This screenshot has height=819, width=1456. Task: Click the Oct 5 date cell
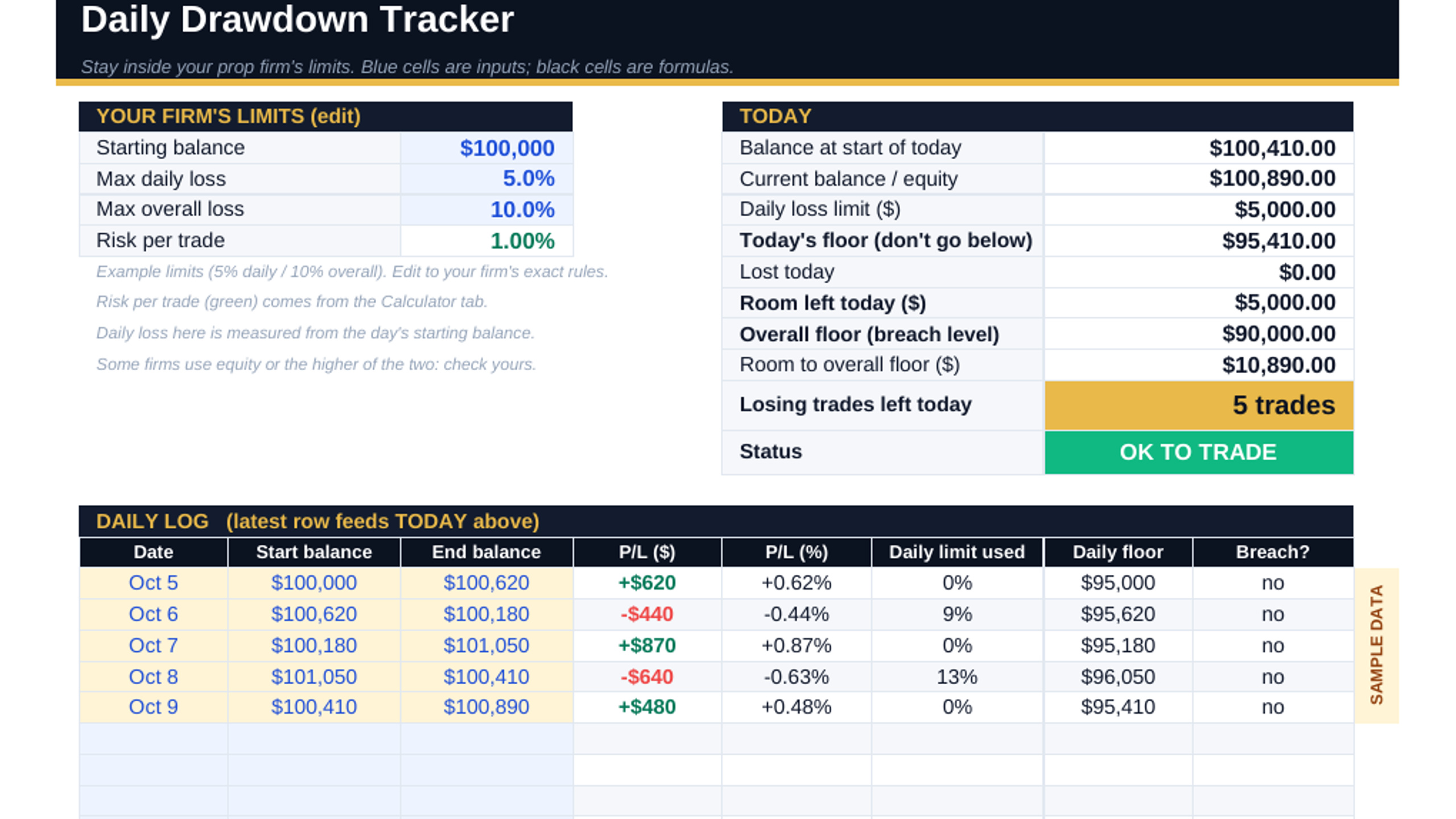pyautogui.click(x=154, y=583)
